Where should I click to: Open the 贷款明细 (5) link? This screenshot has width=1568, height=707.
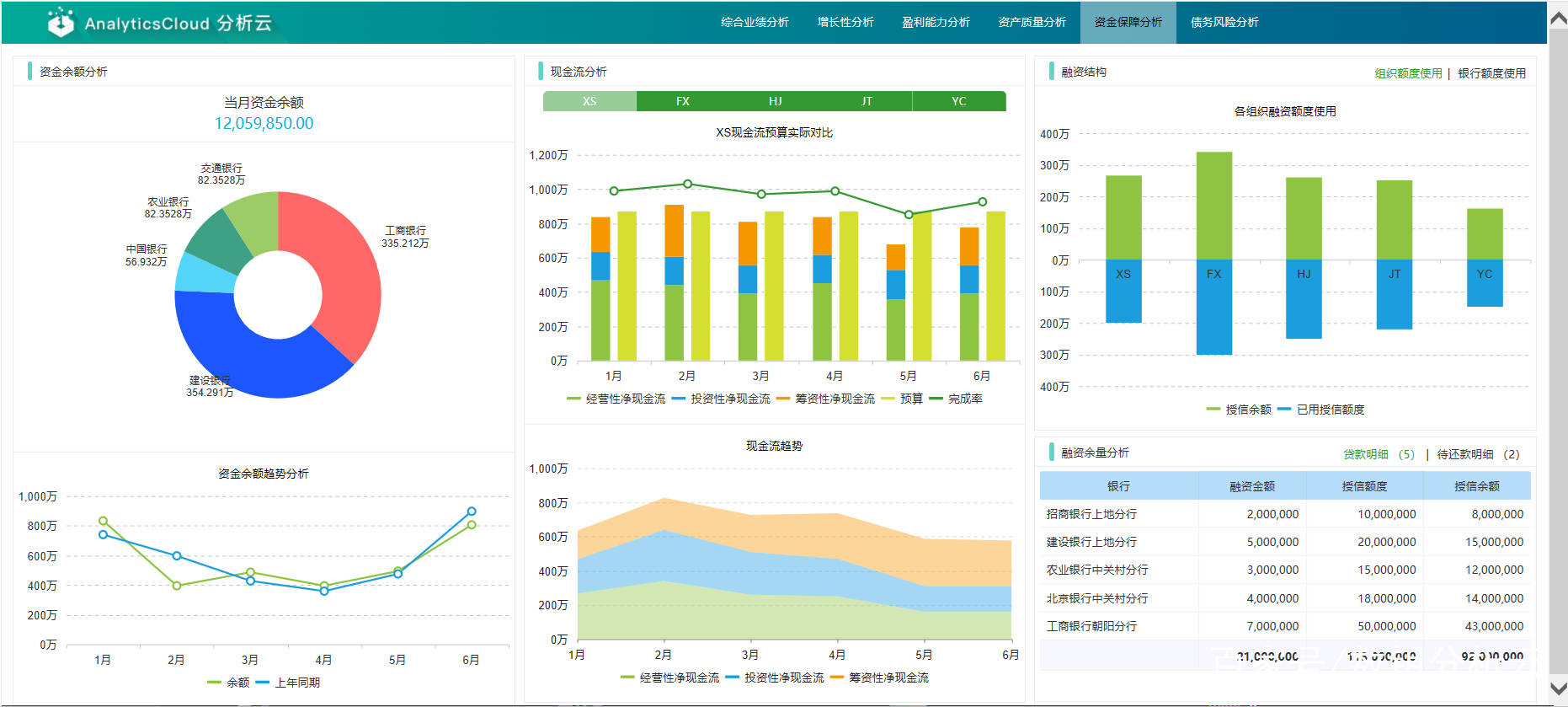[x=1379, y=454]
